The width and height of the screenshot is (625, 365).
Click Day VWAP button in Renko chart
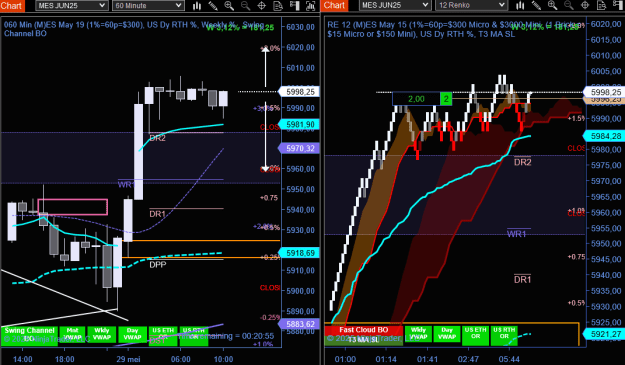click(x=447, y=334)
